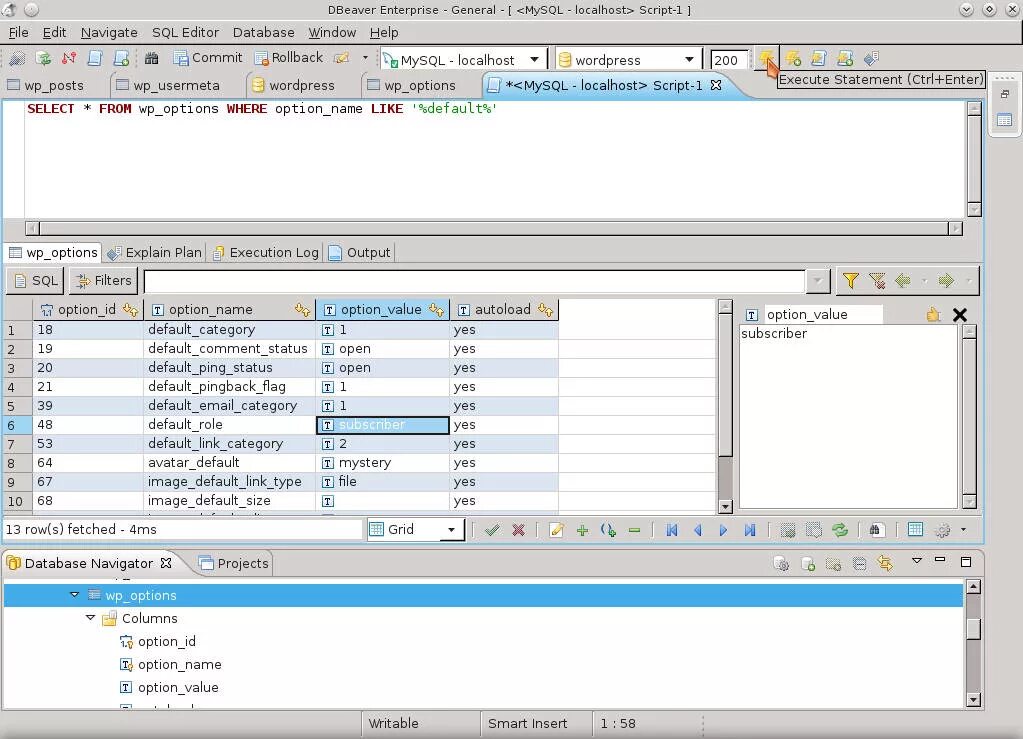Viewport: 1023px width, 739px height.
Task: Switch to the Explain Plan tab
Action: (155, 252)
